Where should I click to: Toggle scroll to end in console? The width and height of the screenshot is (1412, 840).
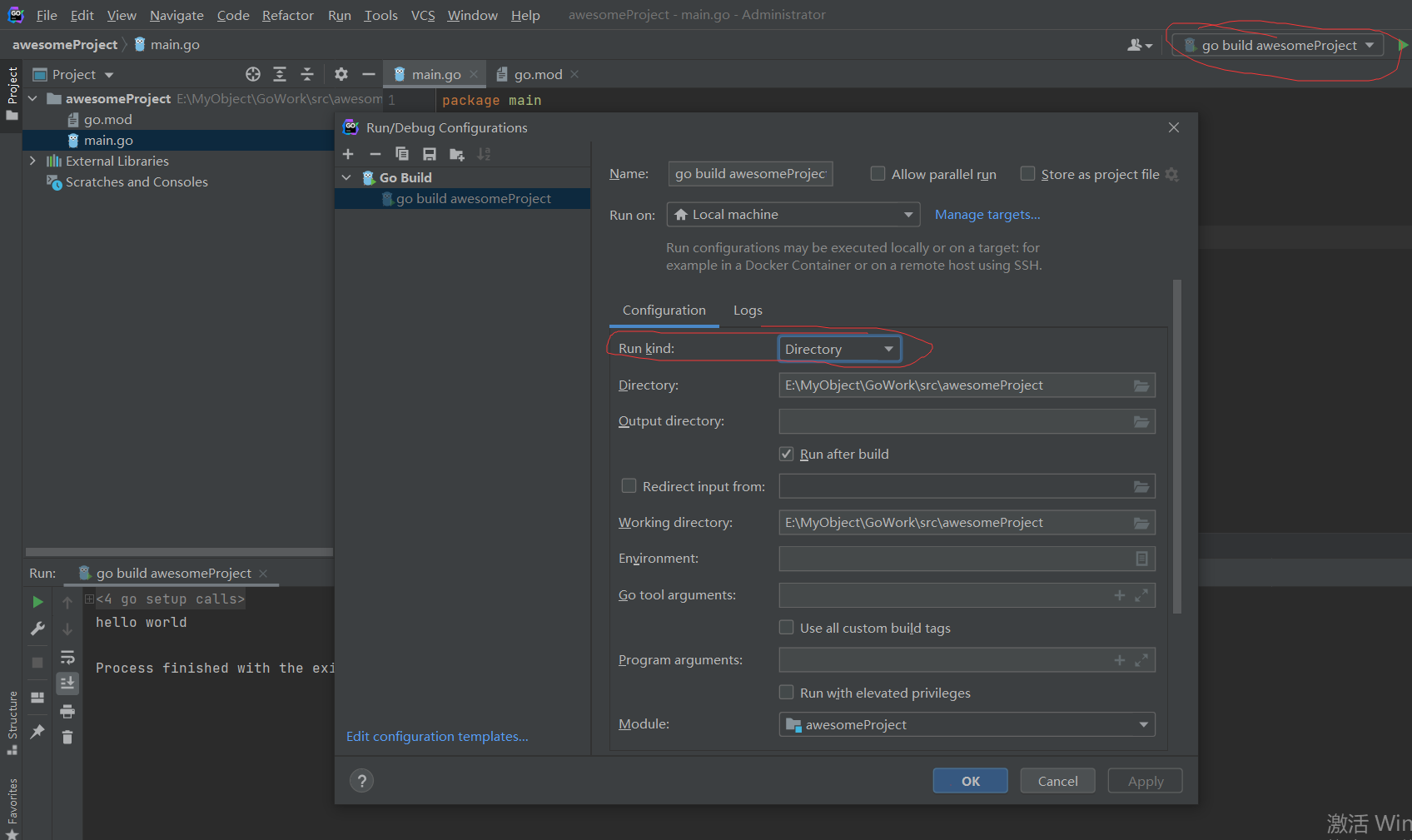click(x=67, y=683)
